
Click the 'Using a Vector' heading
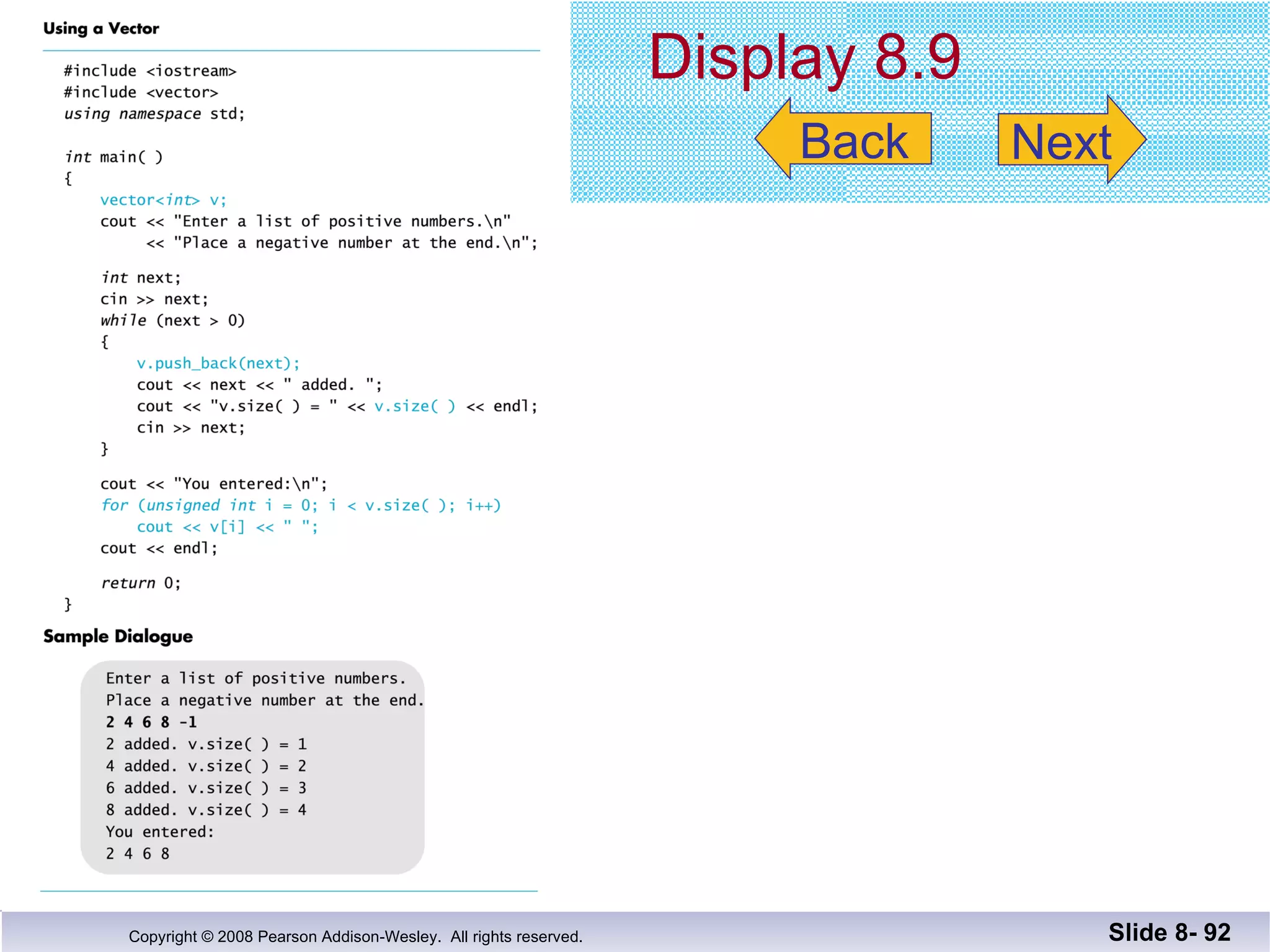tap(101, 29)
